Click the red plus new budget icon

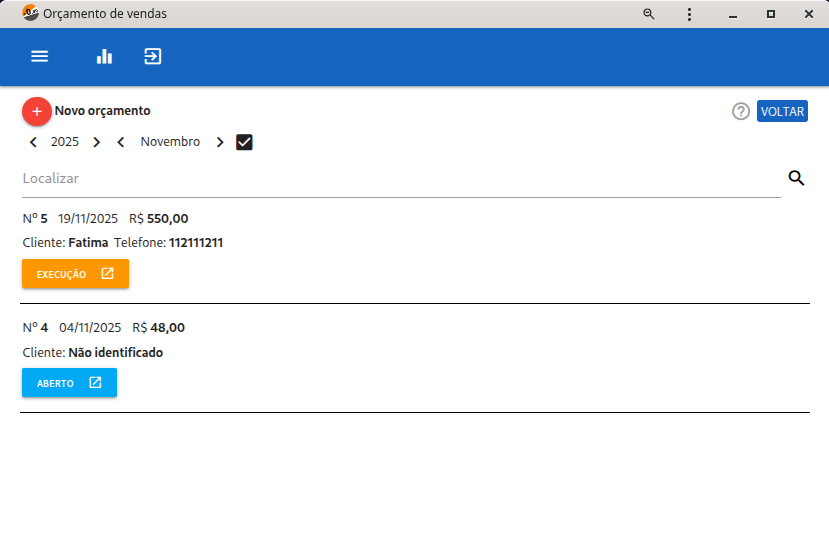(37, 111)
